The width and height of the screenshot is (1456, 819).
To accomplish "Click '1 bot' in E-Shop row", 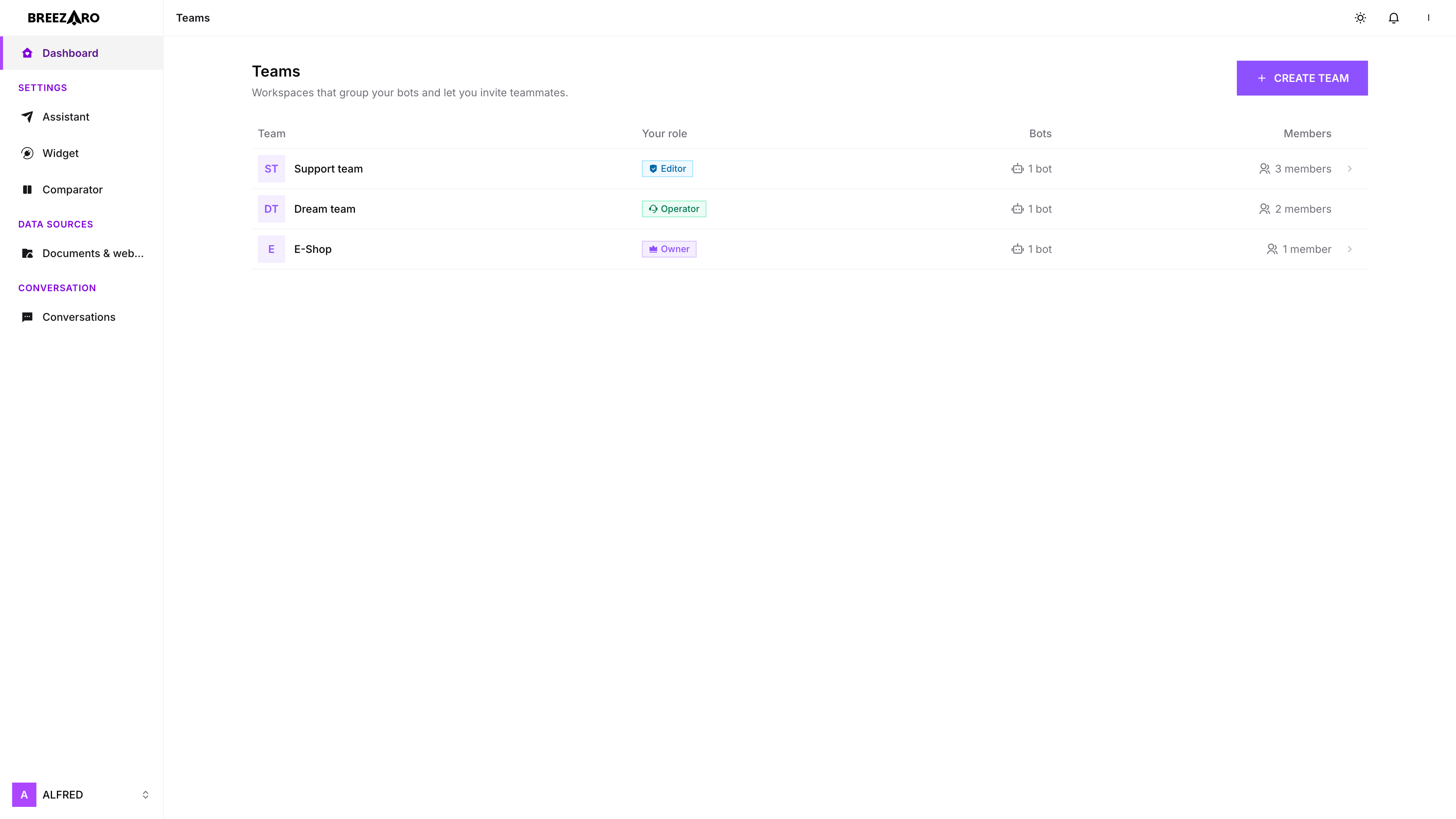I will click(1039, 249).
